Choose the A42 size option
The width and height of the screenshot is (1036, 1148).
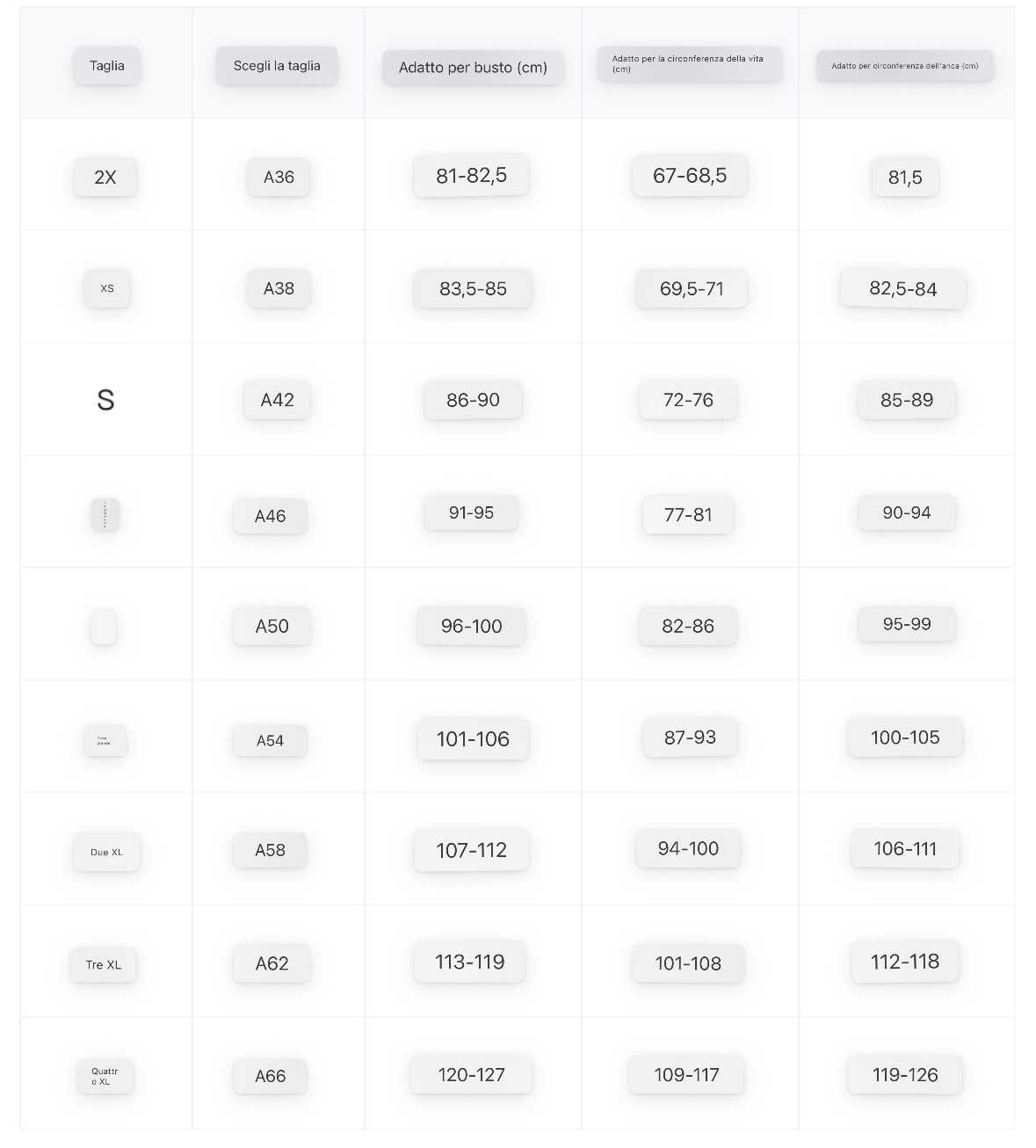click(x=277, y=401)
